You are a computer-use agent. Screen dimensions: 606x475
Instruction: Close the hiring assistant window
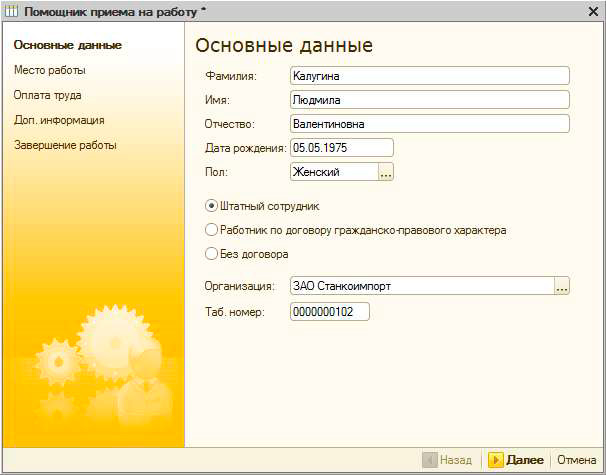pos(592,10)
